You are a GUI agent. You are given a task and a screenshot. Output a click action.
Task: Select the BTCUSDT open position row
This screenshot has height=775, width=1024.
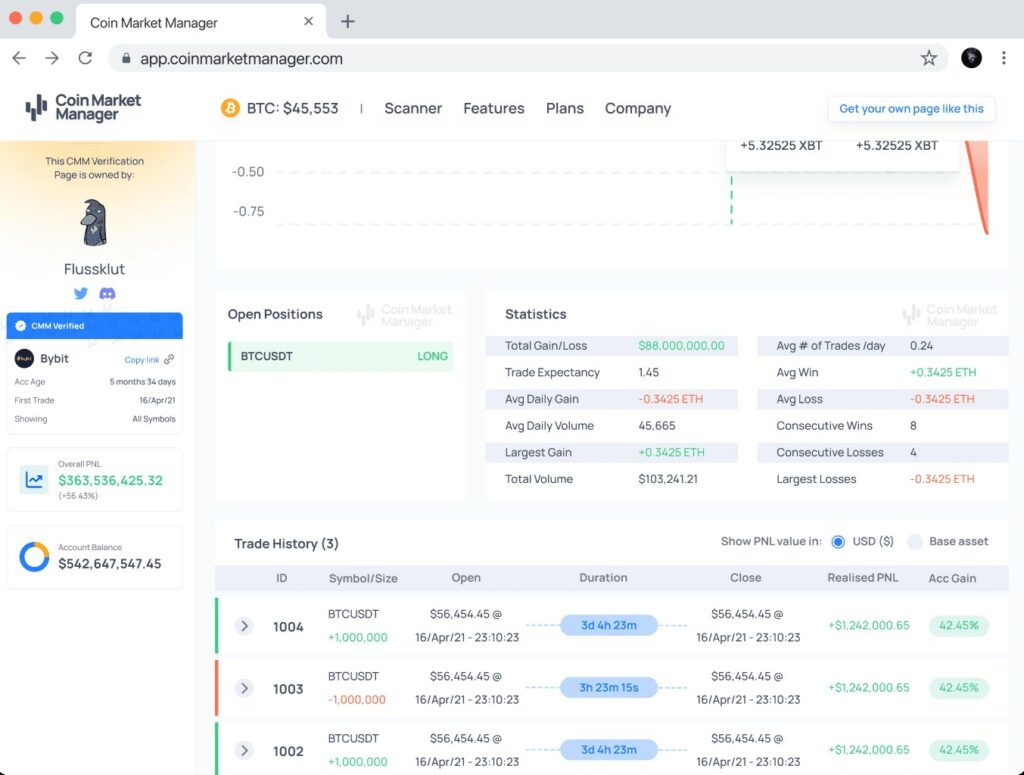pos(341,356)
